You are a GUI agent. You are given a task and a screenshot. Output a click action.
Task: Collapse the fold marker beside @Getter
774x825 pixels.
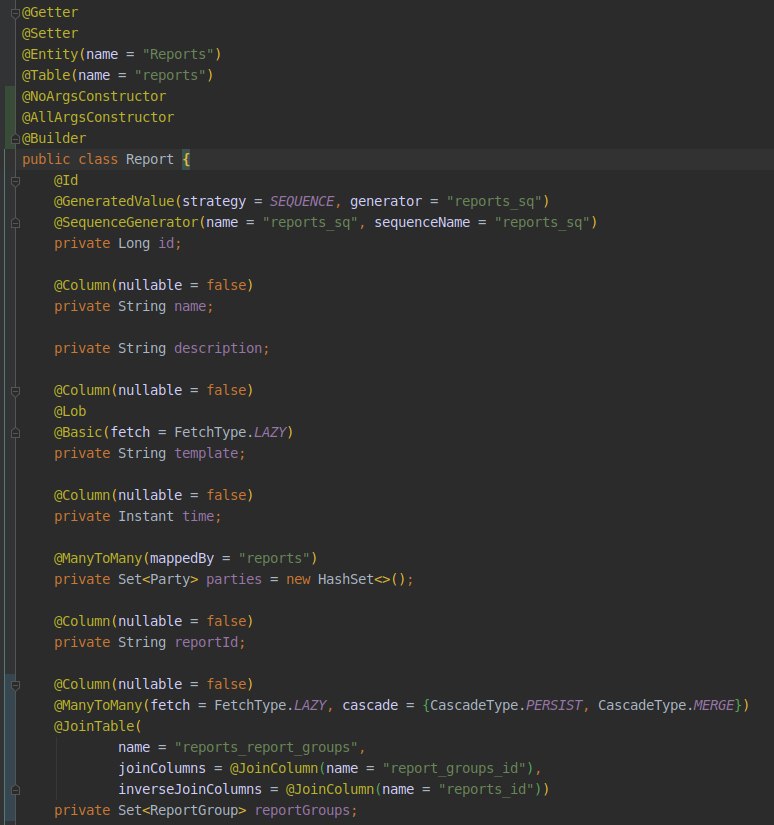[x=15, y=13]
